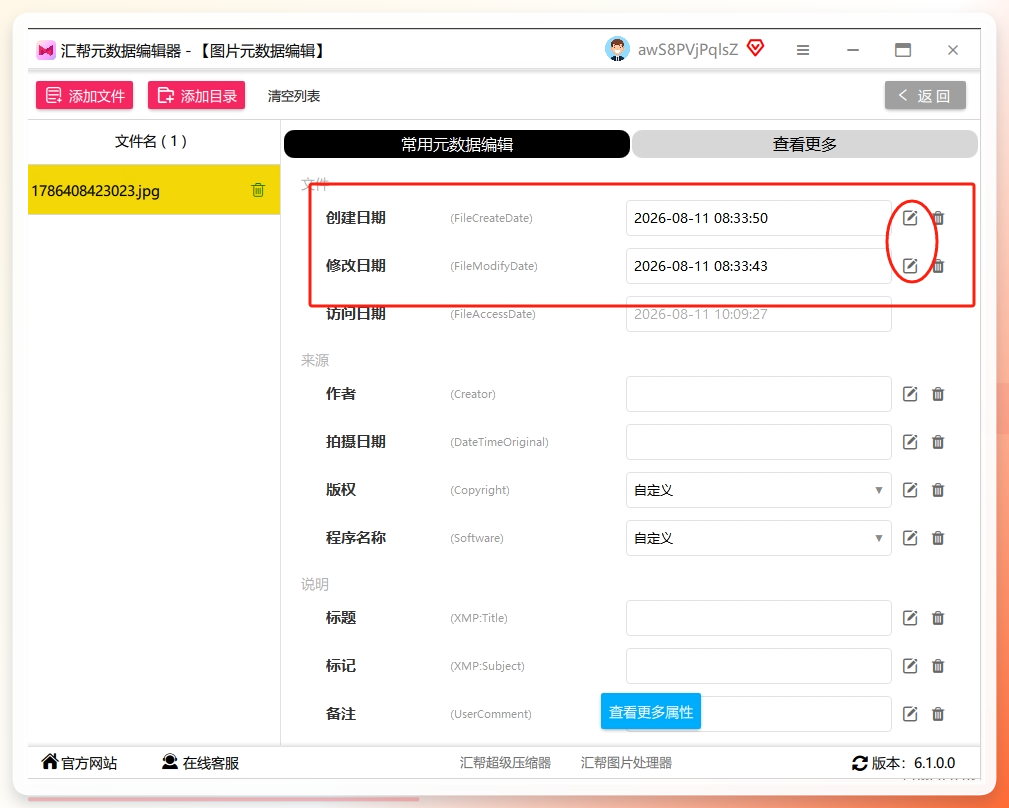This screenshot has width=1009, height=808.
Task: Click the edit icon for 作者
Action: [910, 394]
